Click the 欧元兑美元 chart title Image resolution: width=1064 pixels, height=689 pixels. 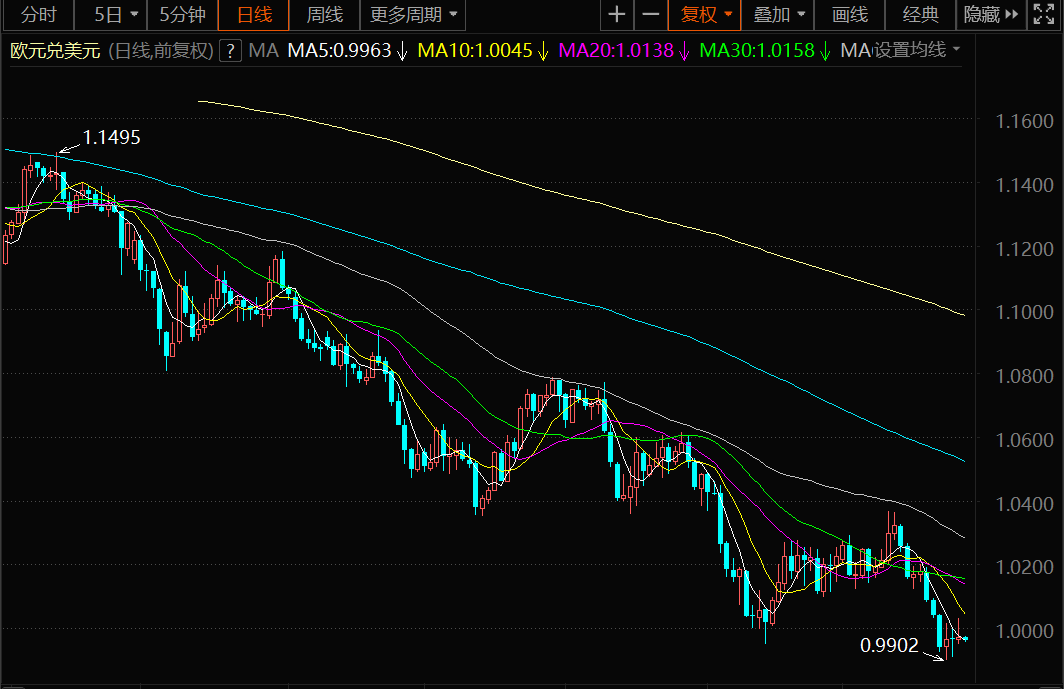coord(55,51)
